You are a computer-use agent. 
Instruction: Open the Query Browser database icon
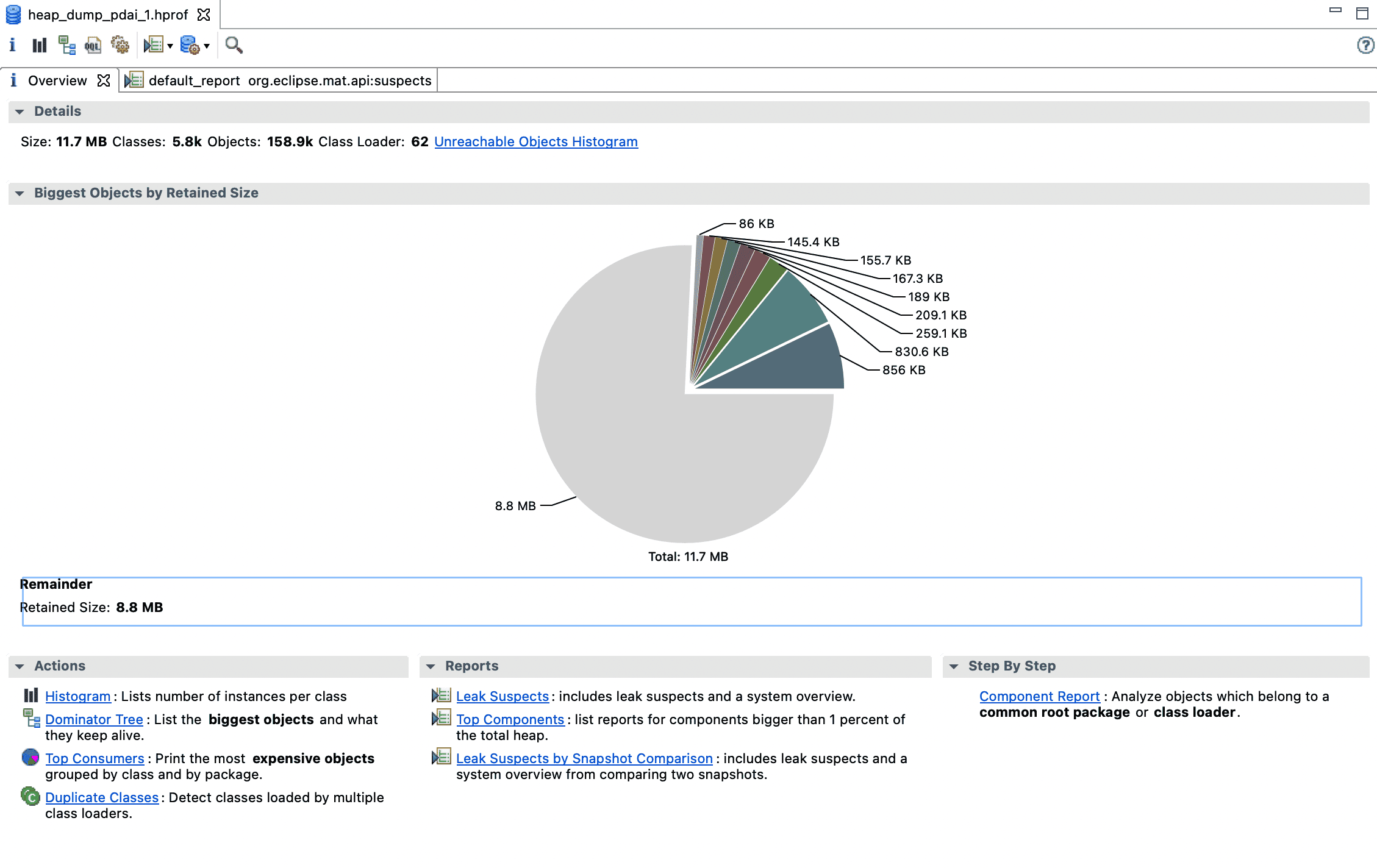pyautogui.click(x=190, y=46)
